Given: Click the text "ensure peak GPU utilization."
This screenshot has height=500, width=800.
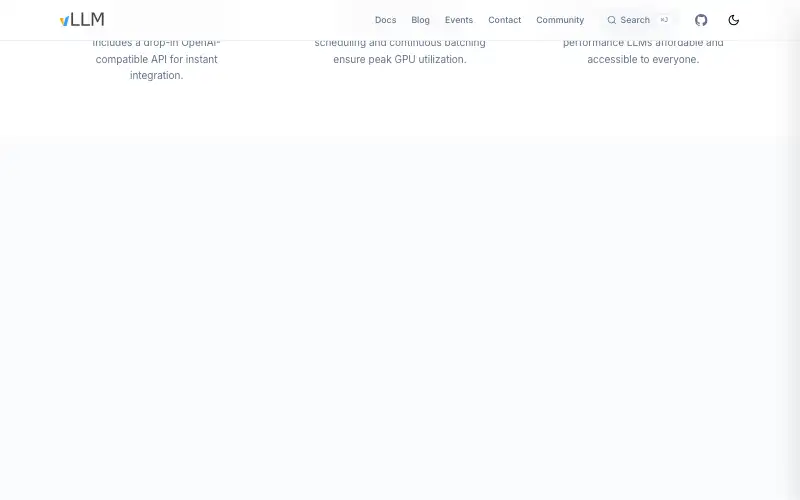Looking at the screenshot, I should click(x=400, y=59).
